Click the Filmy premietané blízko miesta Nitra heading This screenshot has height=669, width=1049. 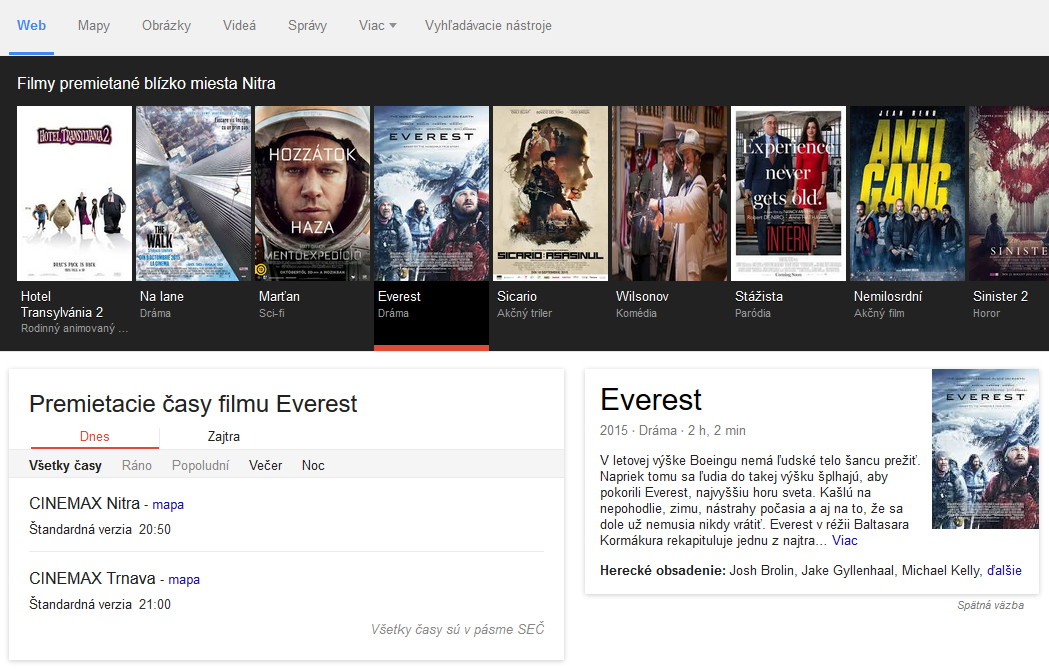coord(146,84)
